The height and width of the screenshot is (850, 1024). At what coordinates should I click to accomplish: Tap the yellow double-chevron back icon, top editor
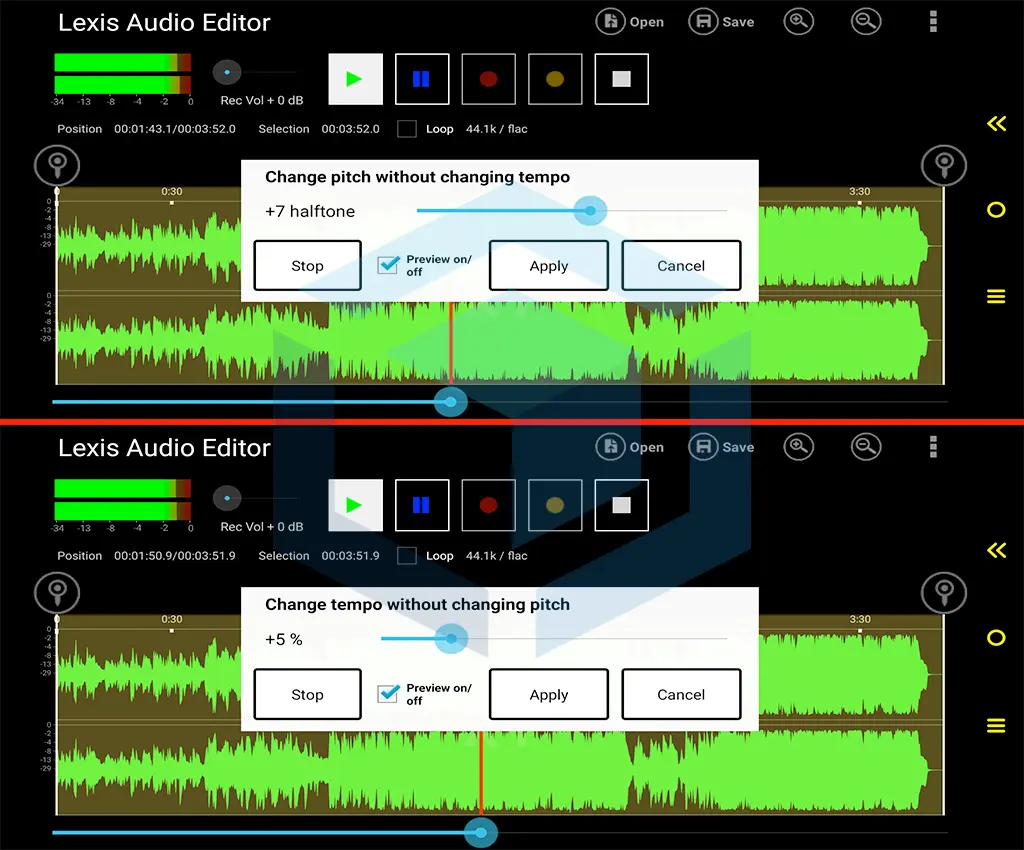996,123
